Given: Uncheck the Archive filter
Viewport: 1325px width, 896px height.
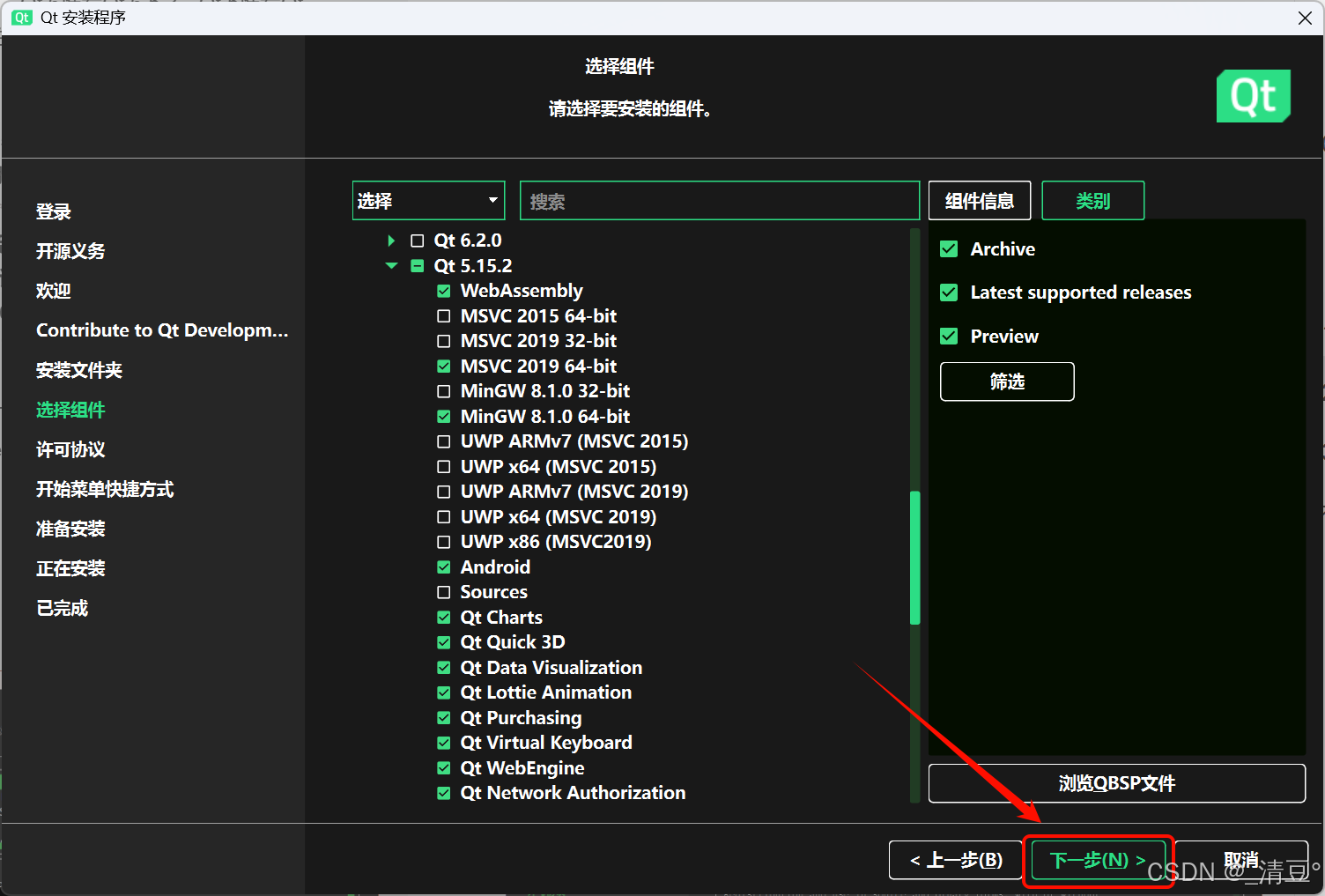Looking at the screenshot, I should point(949,249).
